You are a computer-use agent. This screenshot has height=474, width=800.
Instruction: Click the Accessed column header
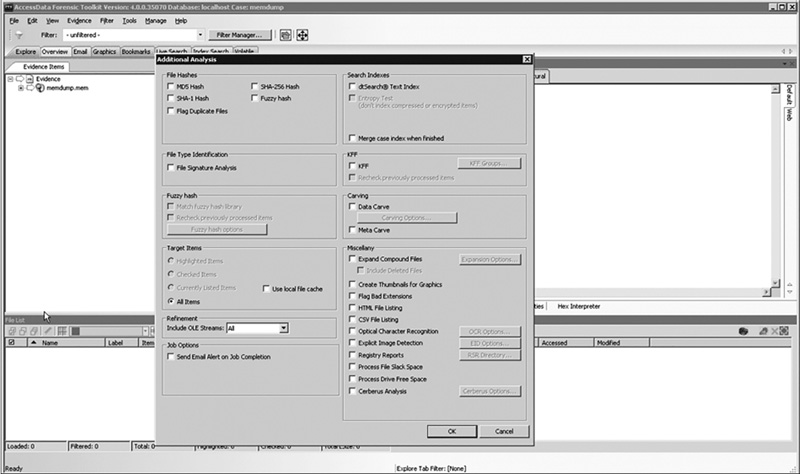[565, 343]
